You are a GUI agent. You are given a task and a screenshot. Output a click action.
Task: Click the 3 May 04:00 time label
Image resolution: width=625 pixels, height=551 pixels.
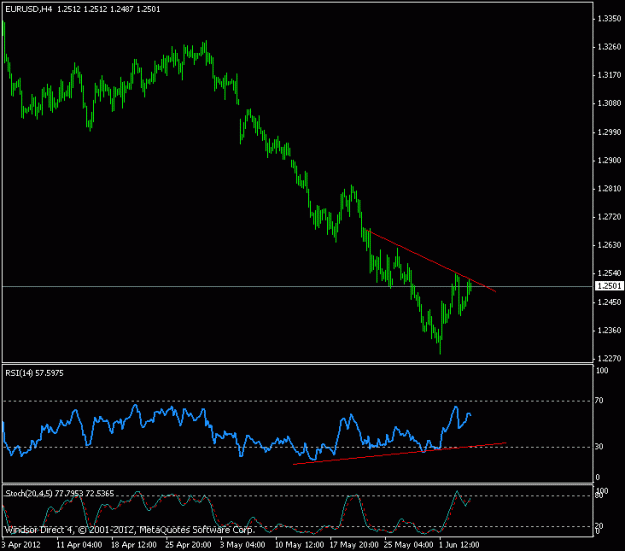point(242,545)
